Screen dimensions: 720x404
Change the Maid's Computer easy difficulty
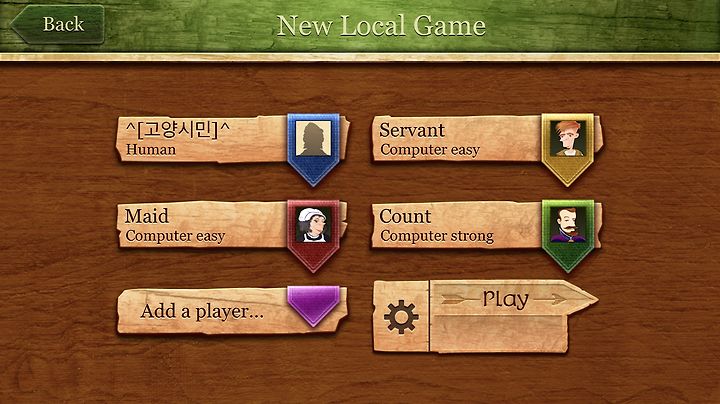click(x=175, y=236)
